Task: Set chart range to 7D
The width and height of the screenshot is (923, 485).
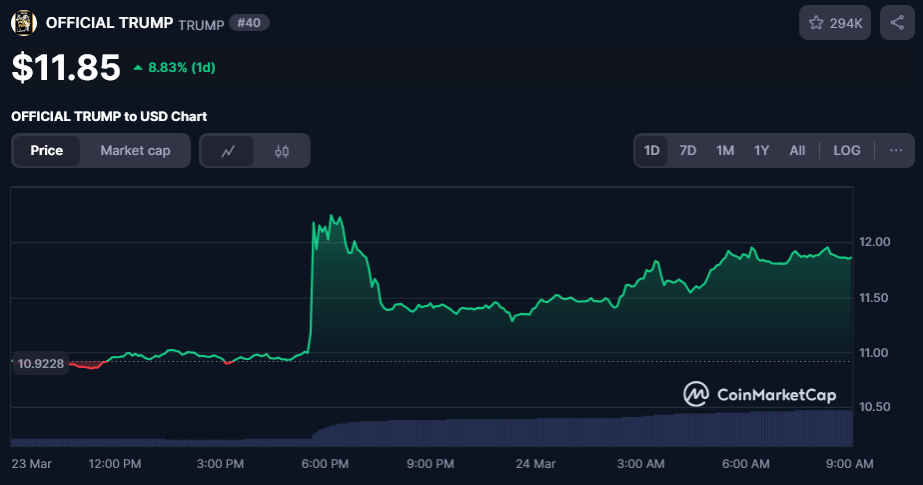Action: point(688,151)
